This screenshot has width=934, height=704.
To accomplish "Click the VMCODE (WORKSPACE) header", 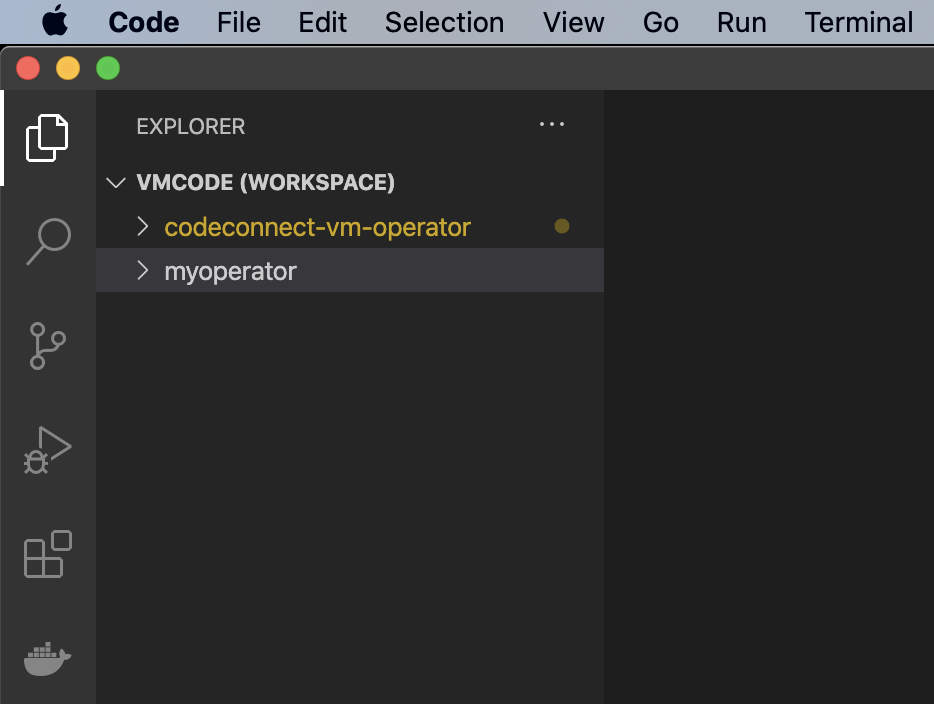I will pyautogui.click(x=350, y=182).
